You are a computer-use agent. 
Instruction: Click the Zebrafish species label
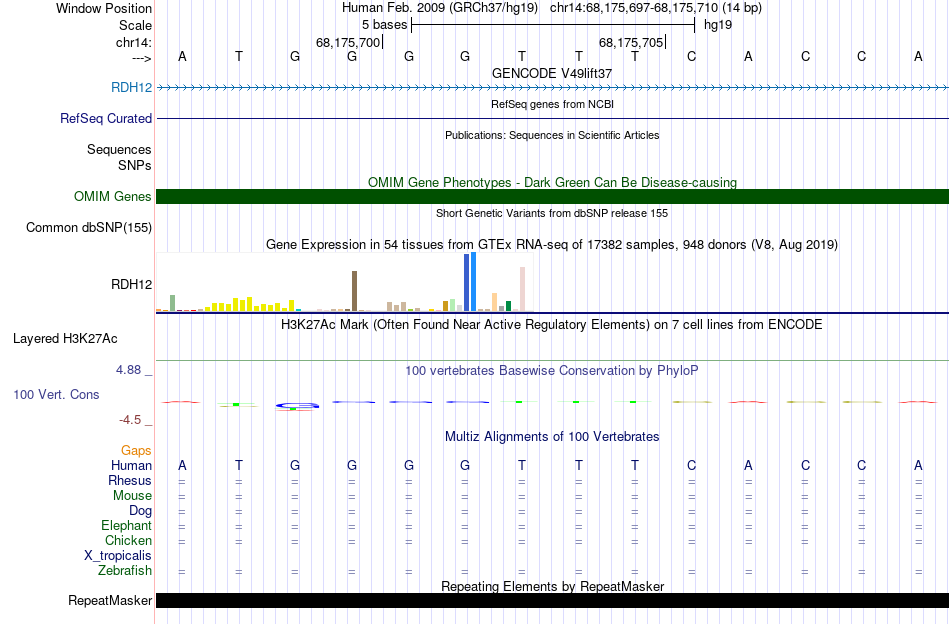pos(125,570)
